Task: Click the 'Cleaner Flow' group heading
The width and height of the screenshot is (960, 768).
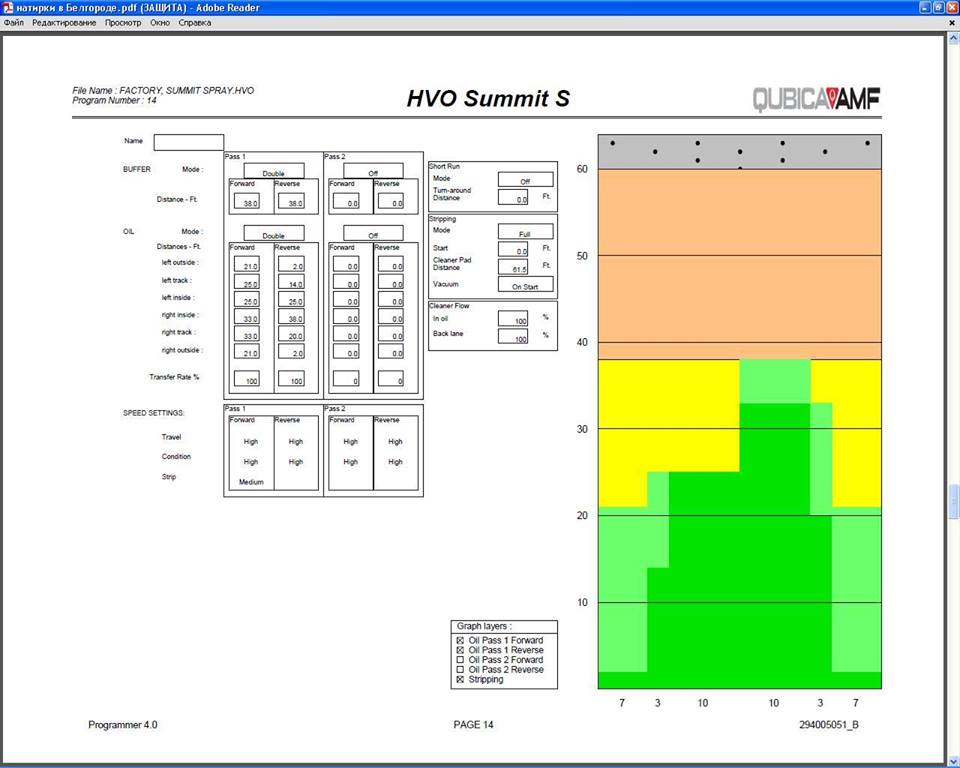Action: (449, 306)
